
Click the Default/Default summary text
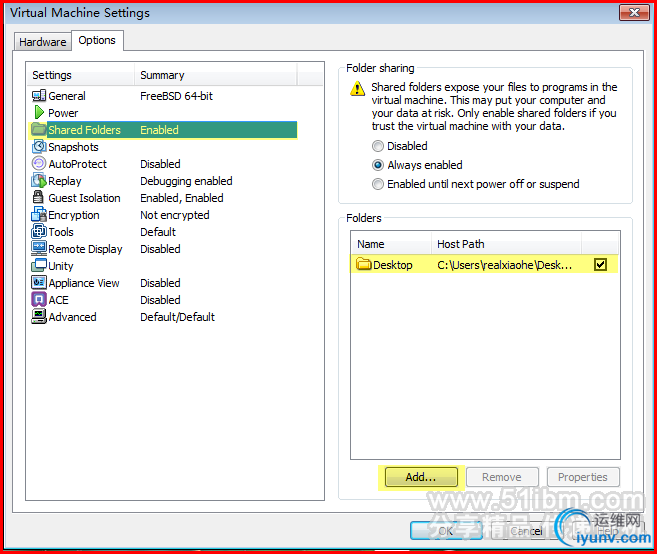click(178, 317)
